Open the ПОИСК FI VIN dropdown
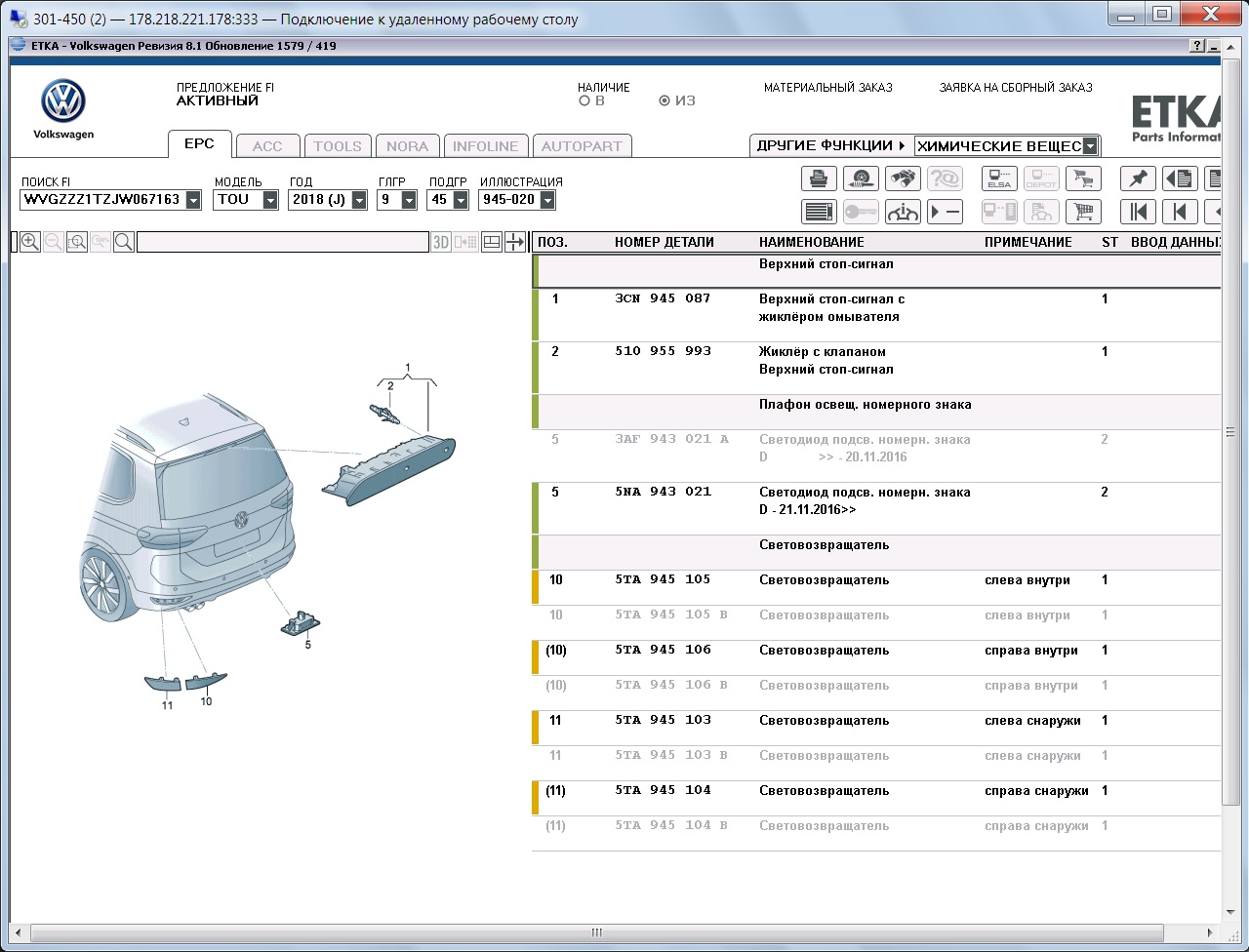The image size is (1249, 952). [x=193, y=200]
